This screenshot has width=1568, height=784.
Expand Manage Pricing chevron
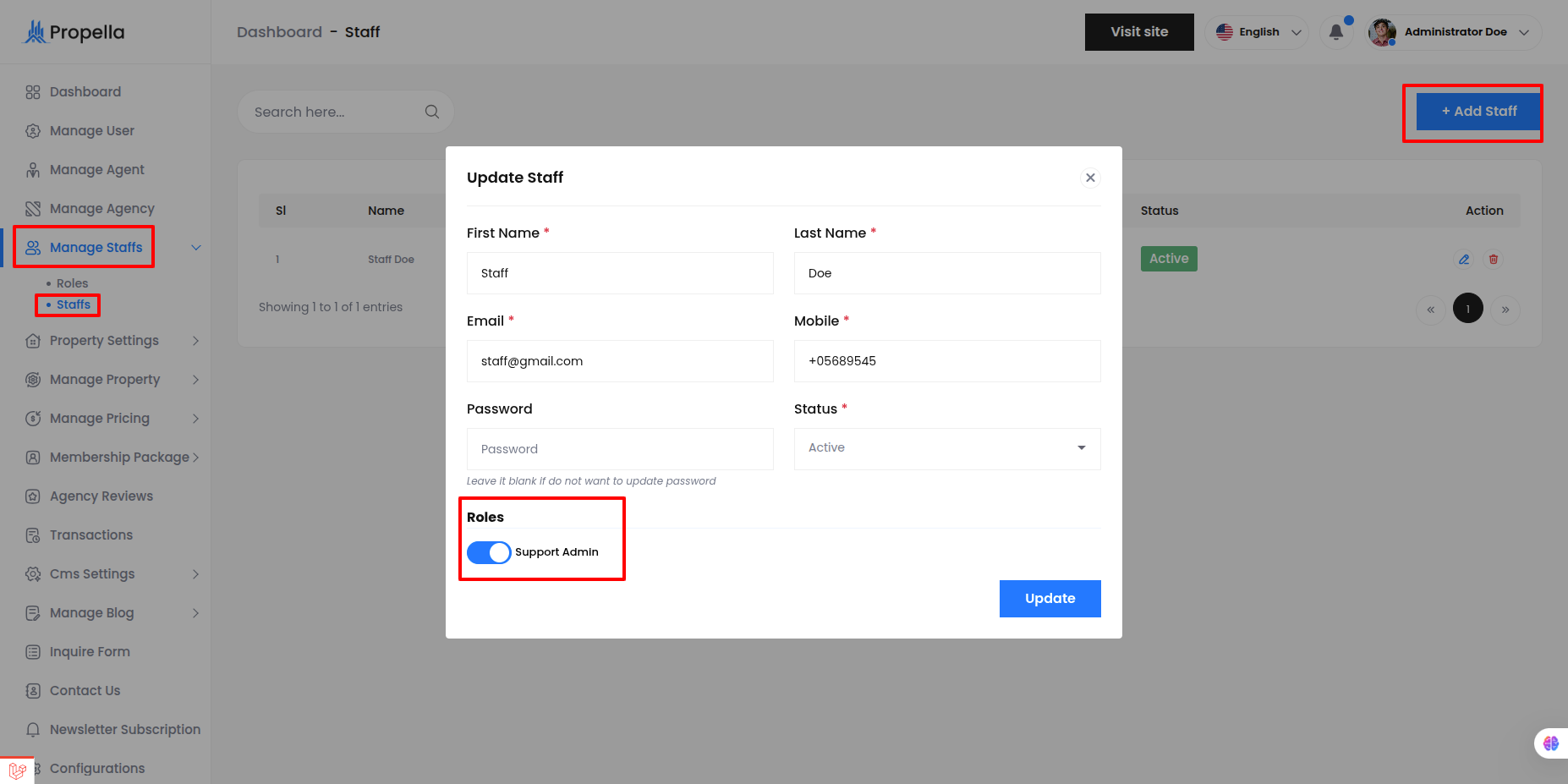pyautogui.click(x=196, y=419)
